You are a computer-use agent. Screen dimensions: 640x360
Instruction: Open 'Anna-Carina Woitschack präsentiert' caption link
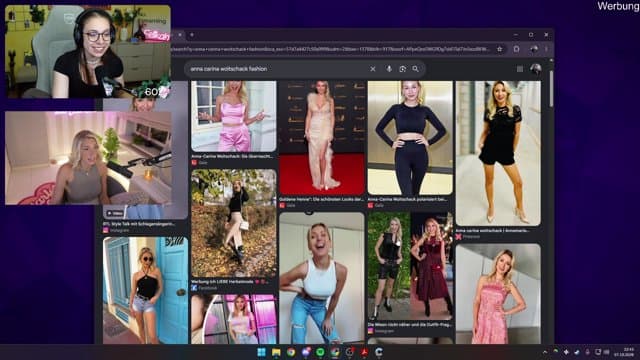[x=408, y=199]
